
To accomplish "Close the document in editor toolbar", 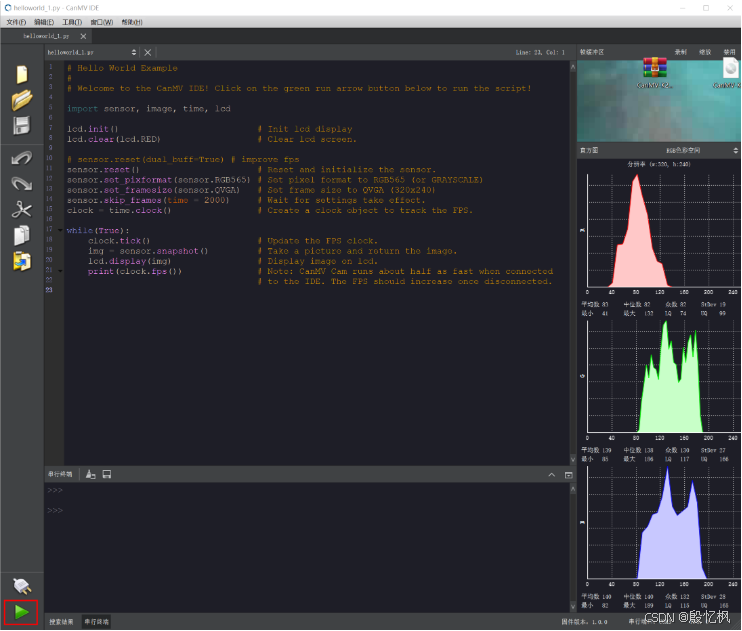I will click(148, 53).
